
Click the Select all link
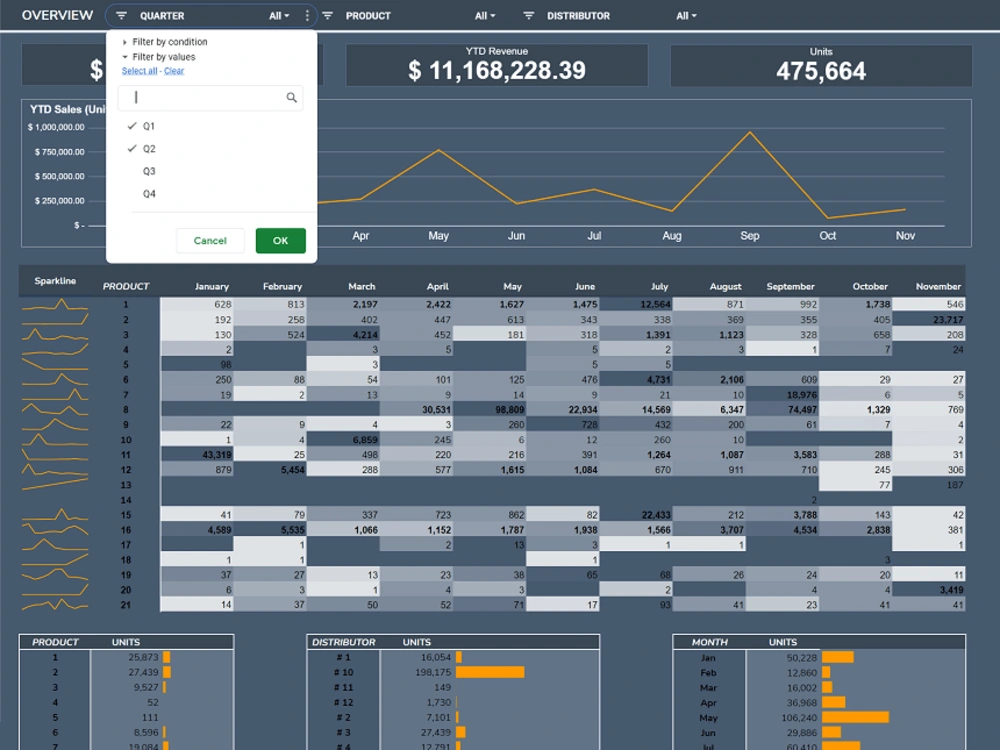139,70
